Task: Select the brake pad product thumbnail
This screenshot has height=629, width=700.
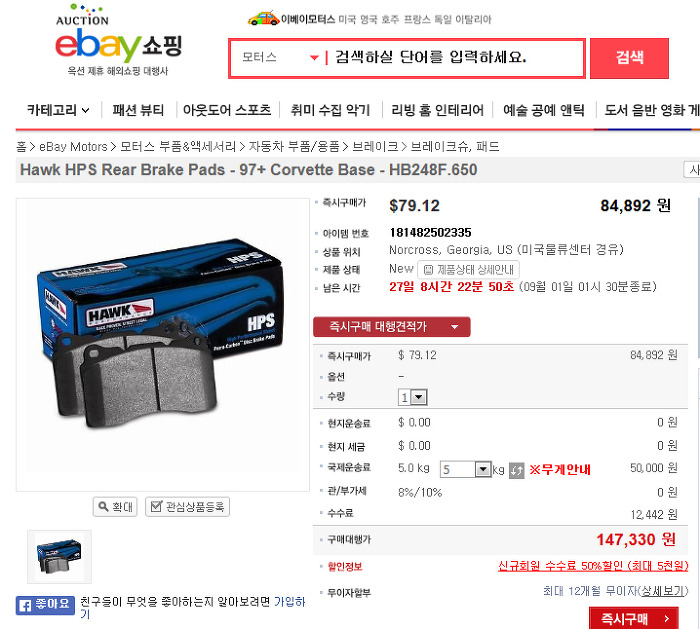Action: (x=59, y=557)
